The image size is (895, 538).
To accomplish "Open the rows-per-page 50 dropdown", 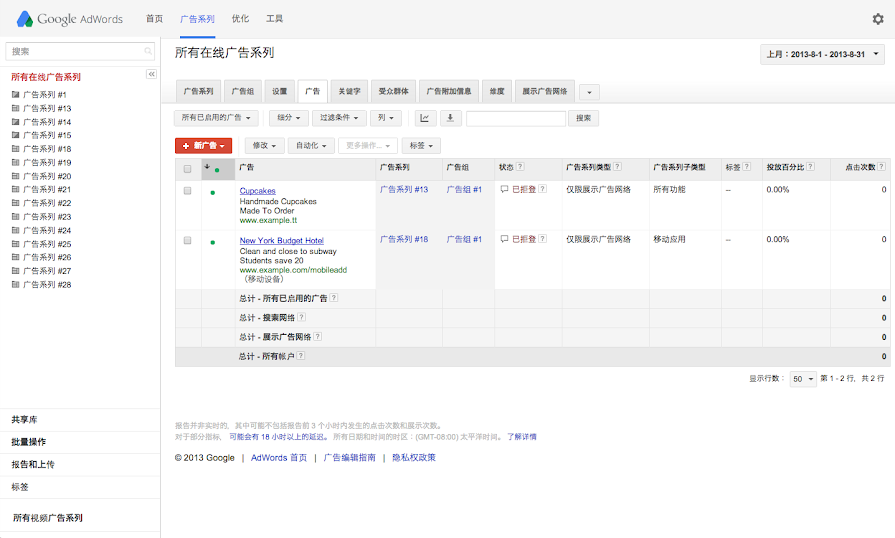I will coord(802,380).
